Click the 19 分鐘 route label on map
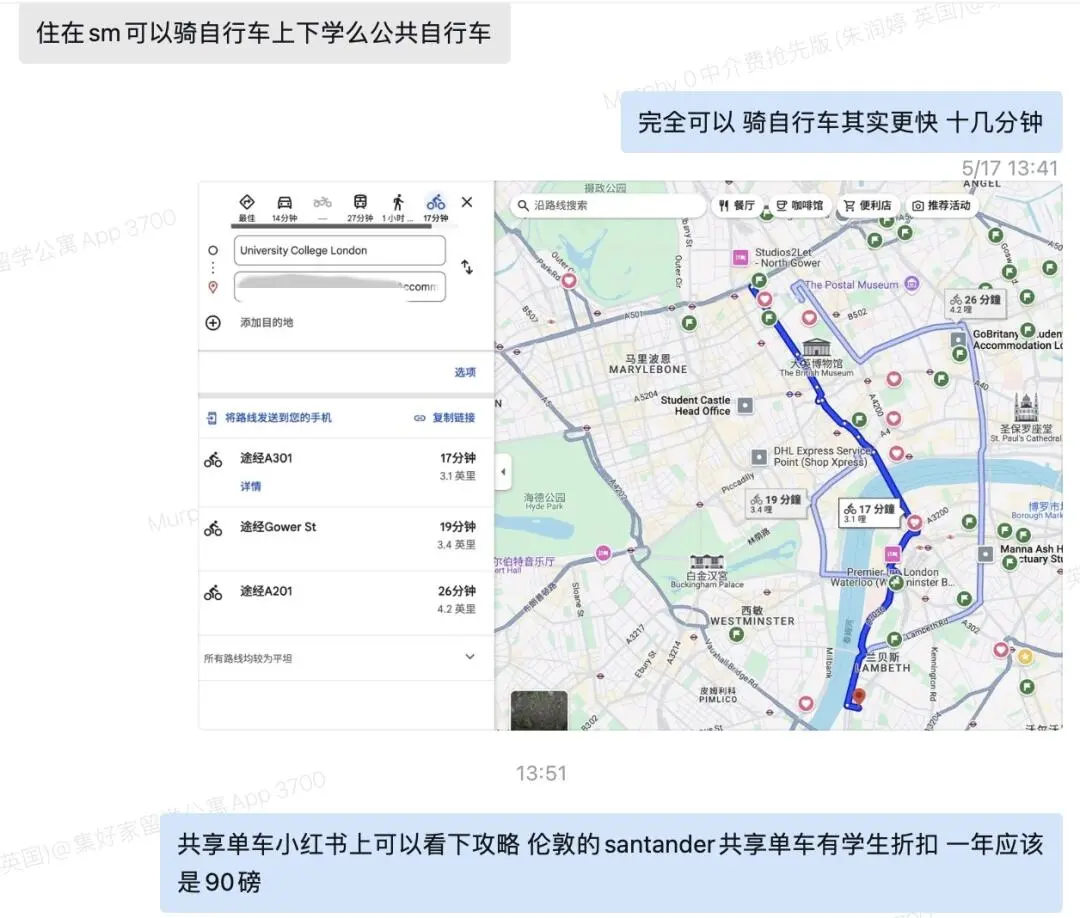The height and width of the screenshot is (918, 1080). pyautogui.click(x=776, y=503)
